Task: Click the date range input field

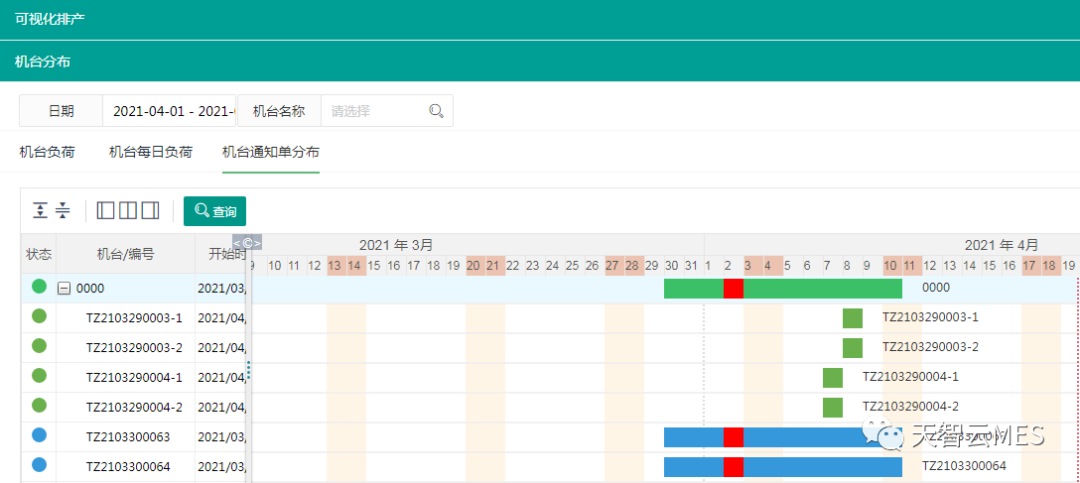Action: tap(169, 111)
